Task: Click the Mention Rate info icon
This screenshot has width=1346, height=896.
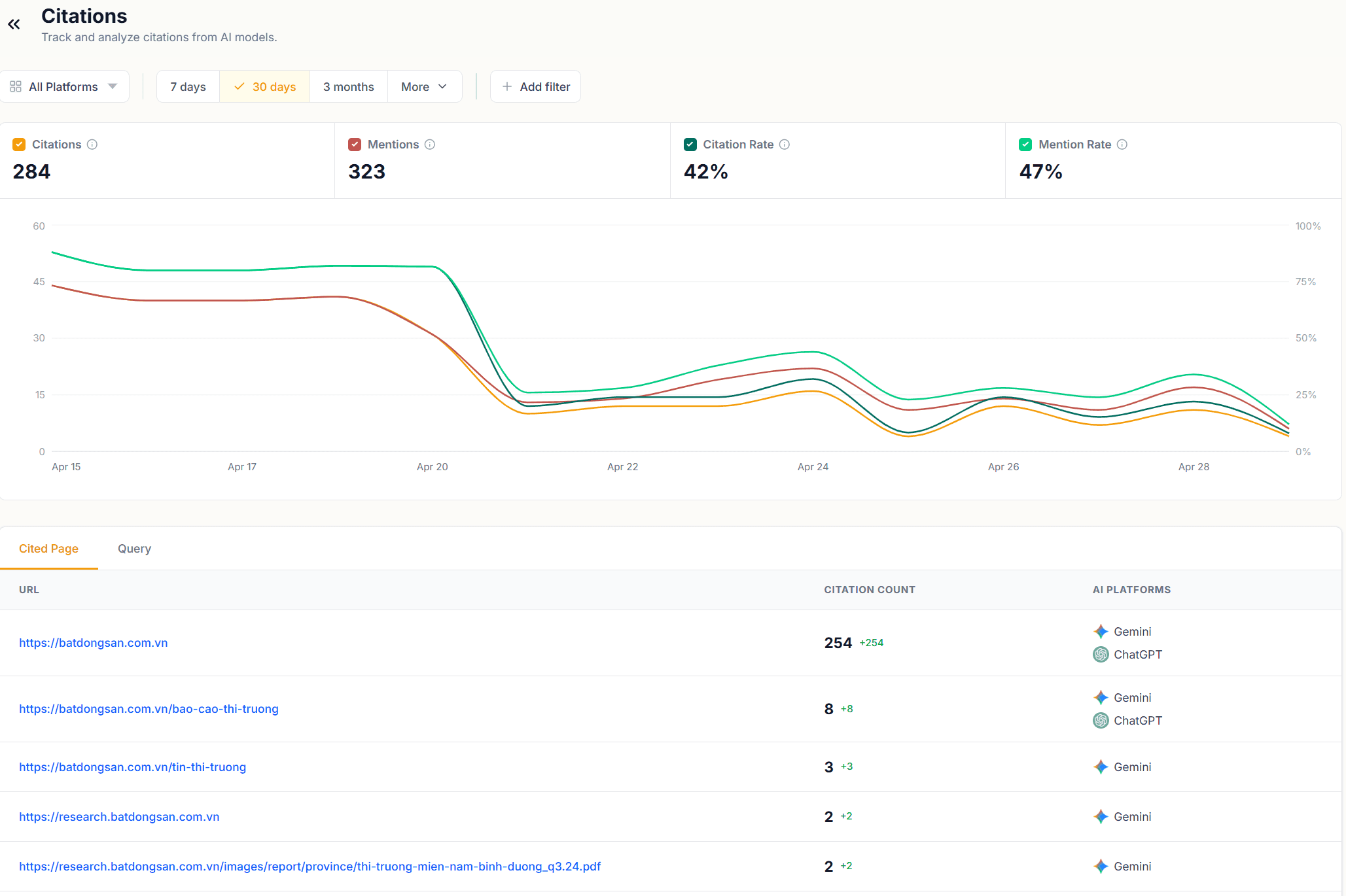Action: pos(1122,145)
